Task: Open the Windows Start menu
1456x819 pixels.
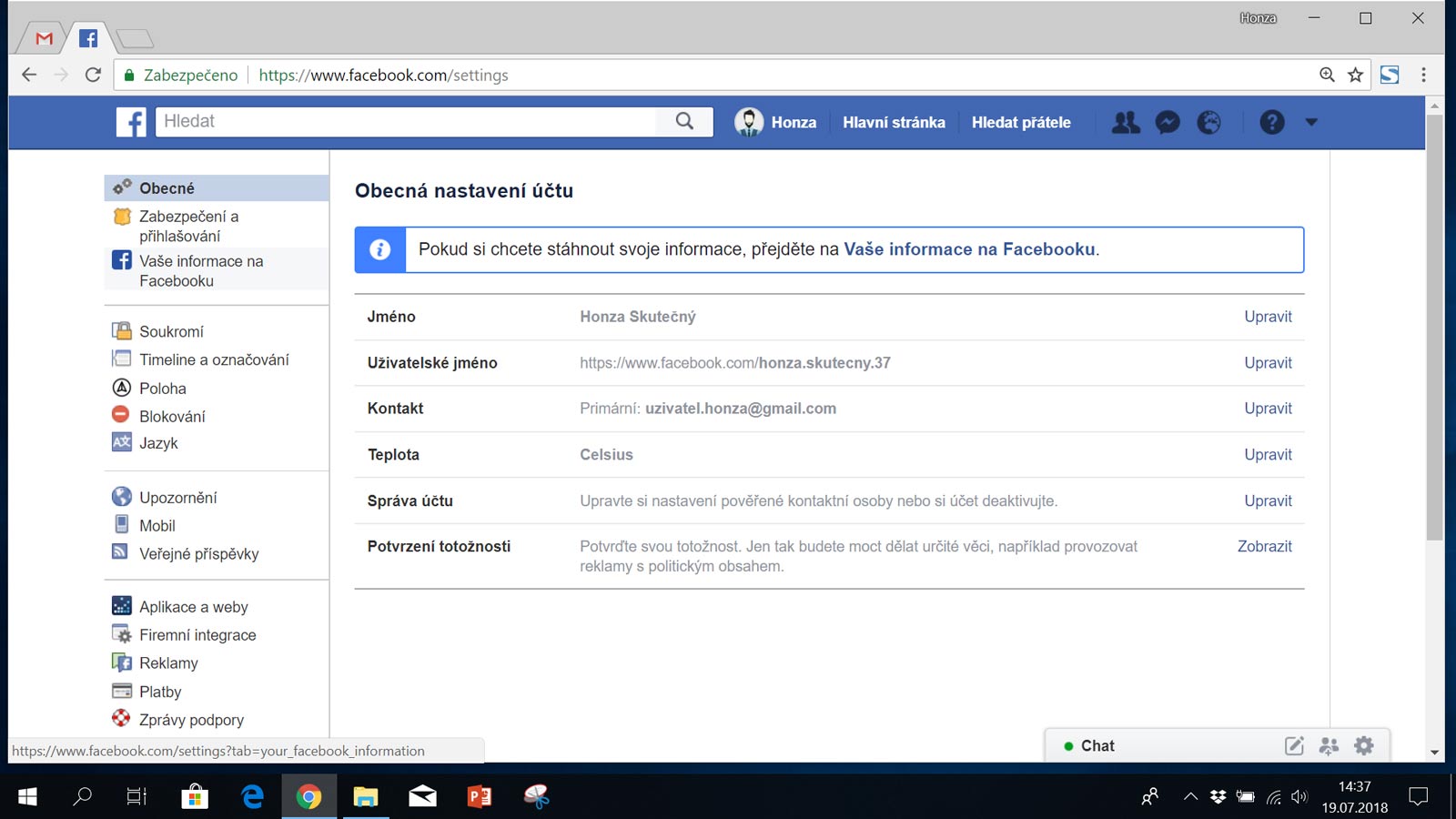Action: pyautogui.click(x=27, y=796)
